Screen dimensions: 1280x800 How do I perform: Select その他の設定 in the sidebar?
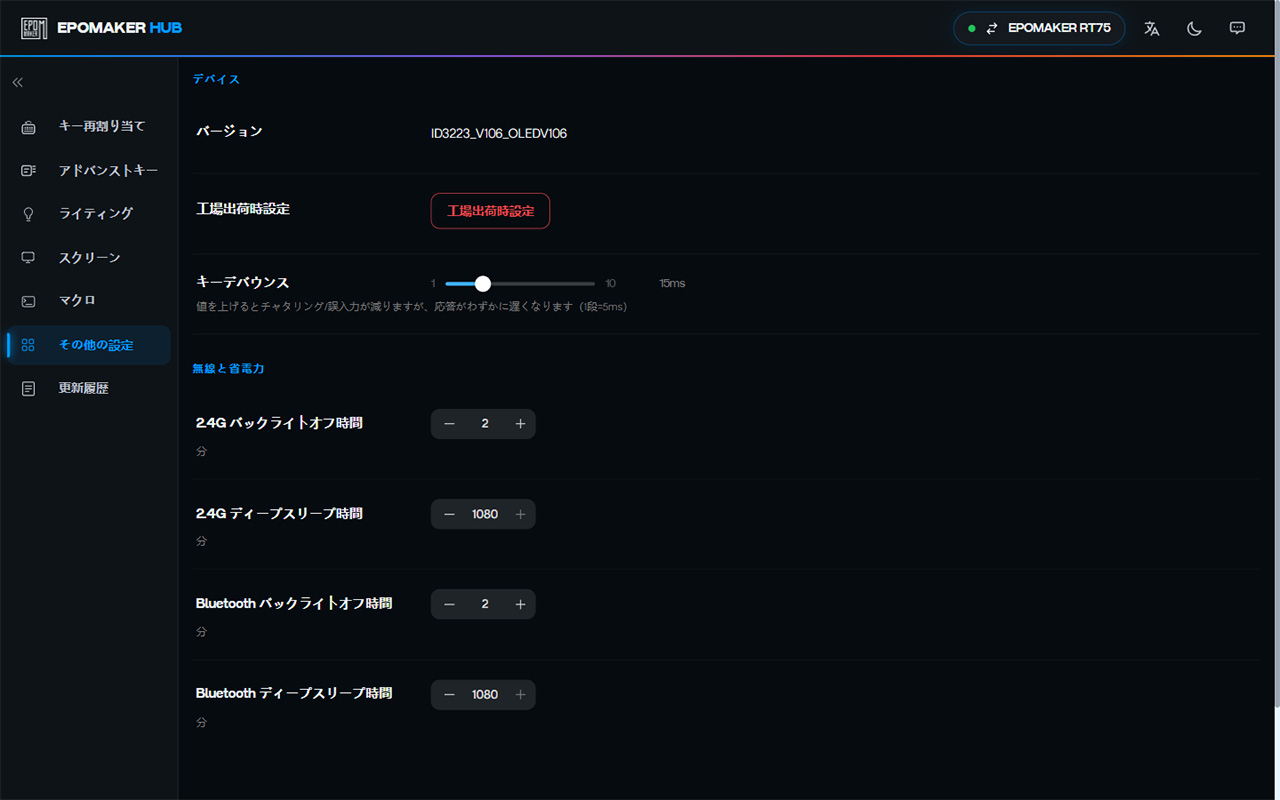tap(89, 345)
